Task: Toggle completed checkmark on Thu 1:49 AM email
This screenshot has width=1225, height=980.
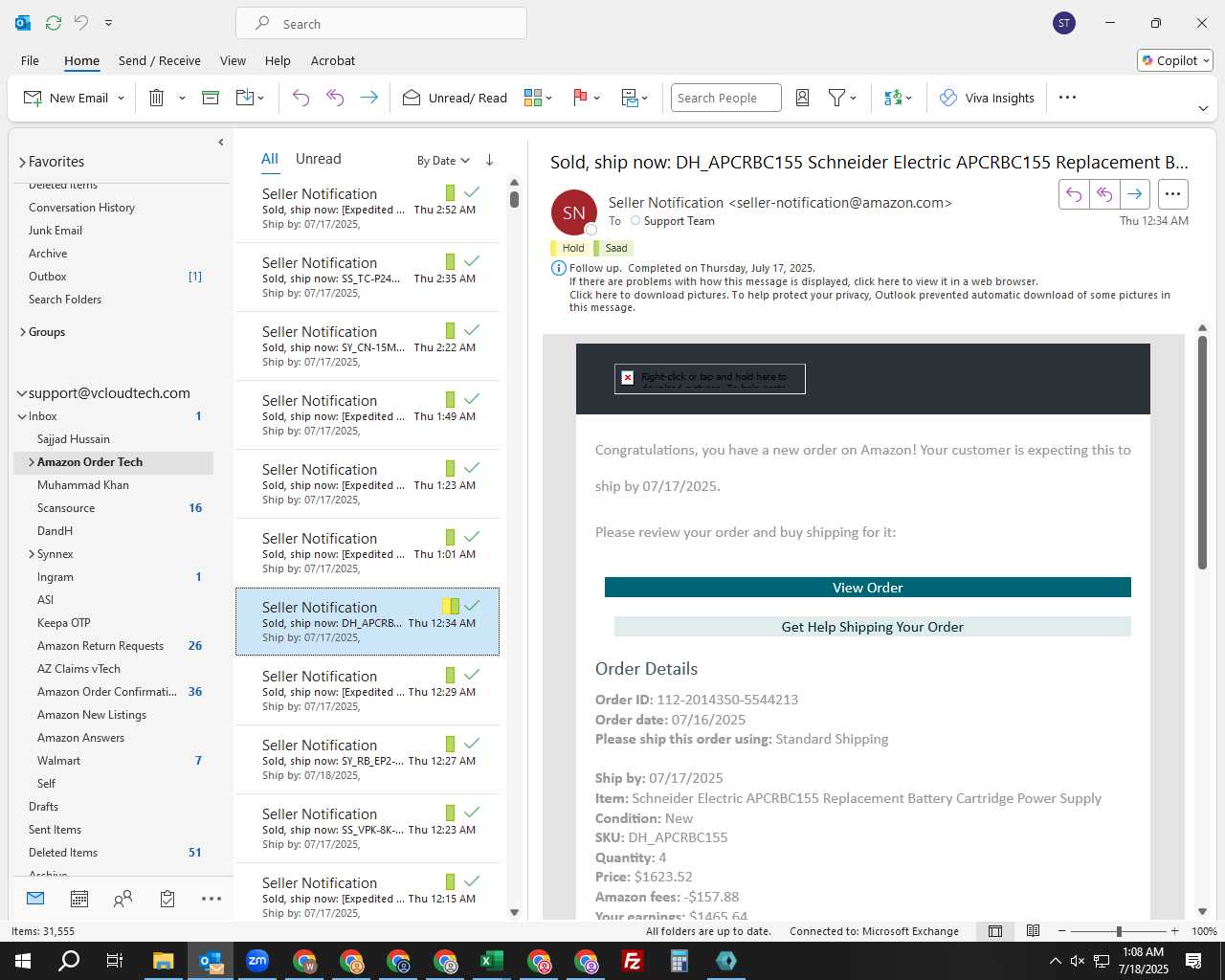Action: click(x=472, y=399)
